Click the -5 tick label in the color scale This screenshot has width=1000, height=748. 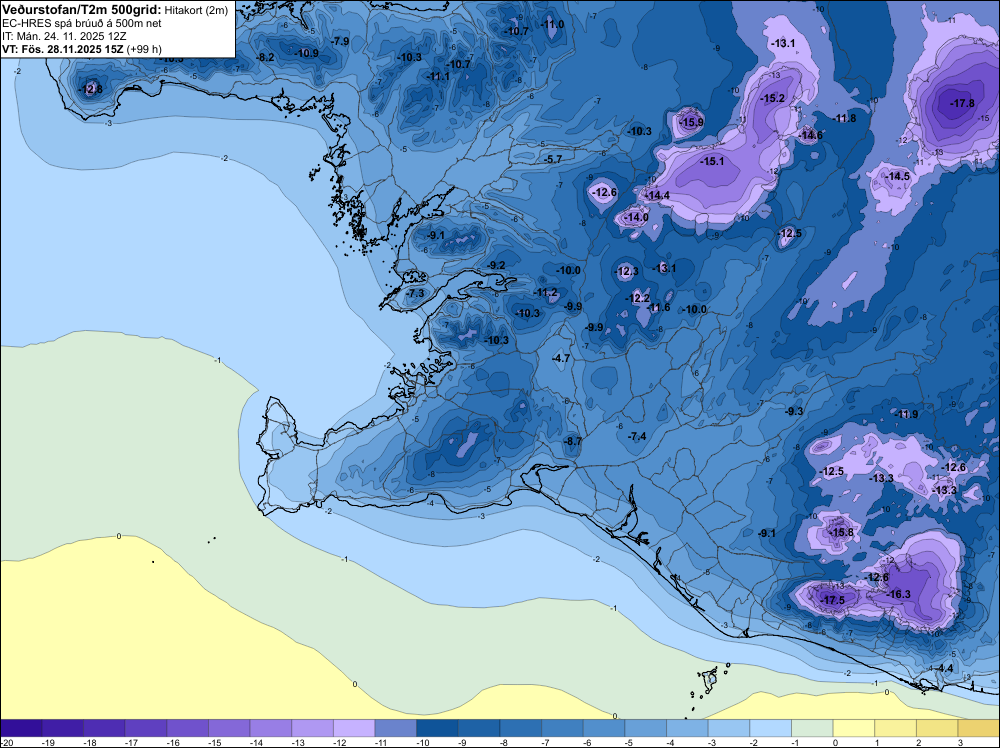(x=629, y=742)
